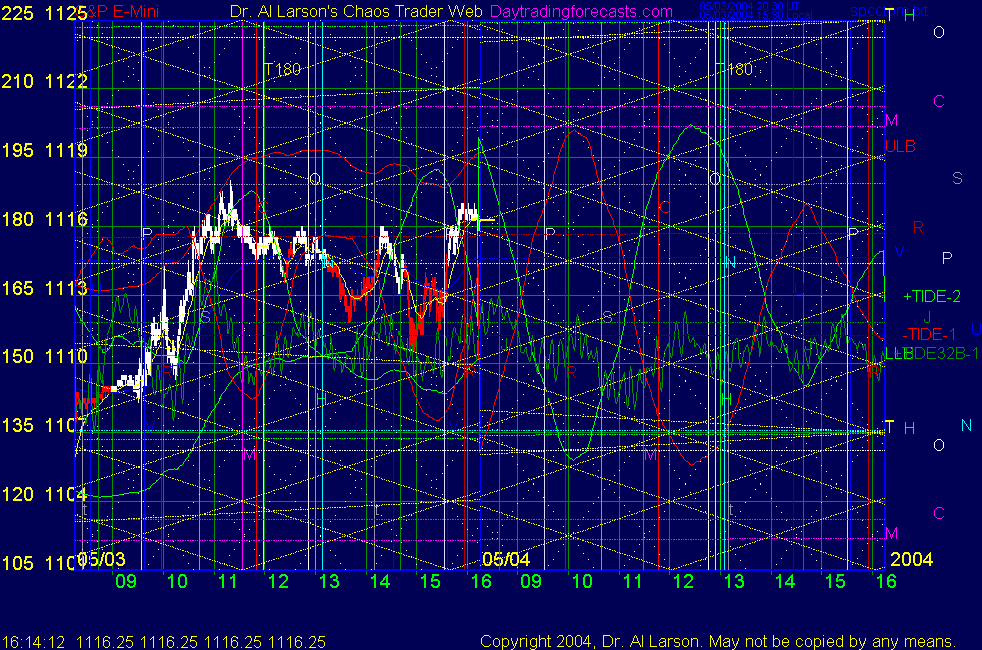Viewport: 982px width, 650px height.
Task: Click the "Copyright 2004, Dr. Al Larson" notice
Action: click(718, 641)
